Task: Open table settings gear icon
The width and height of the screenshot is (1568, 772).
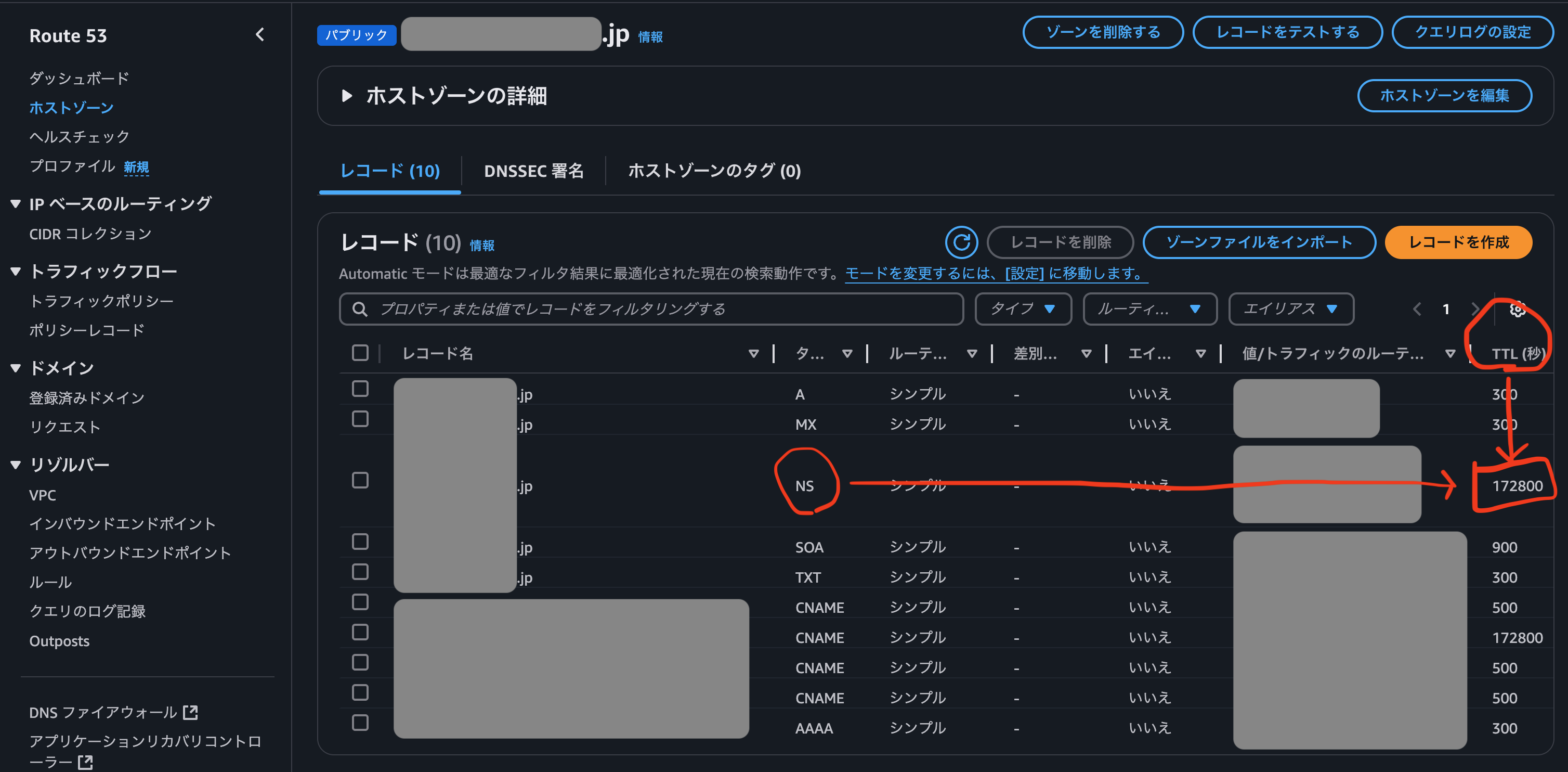Action: [1517, 310]
